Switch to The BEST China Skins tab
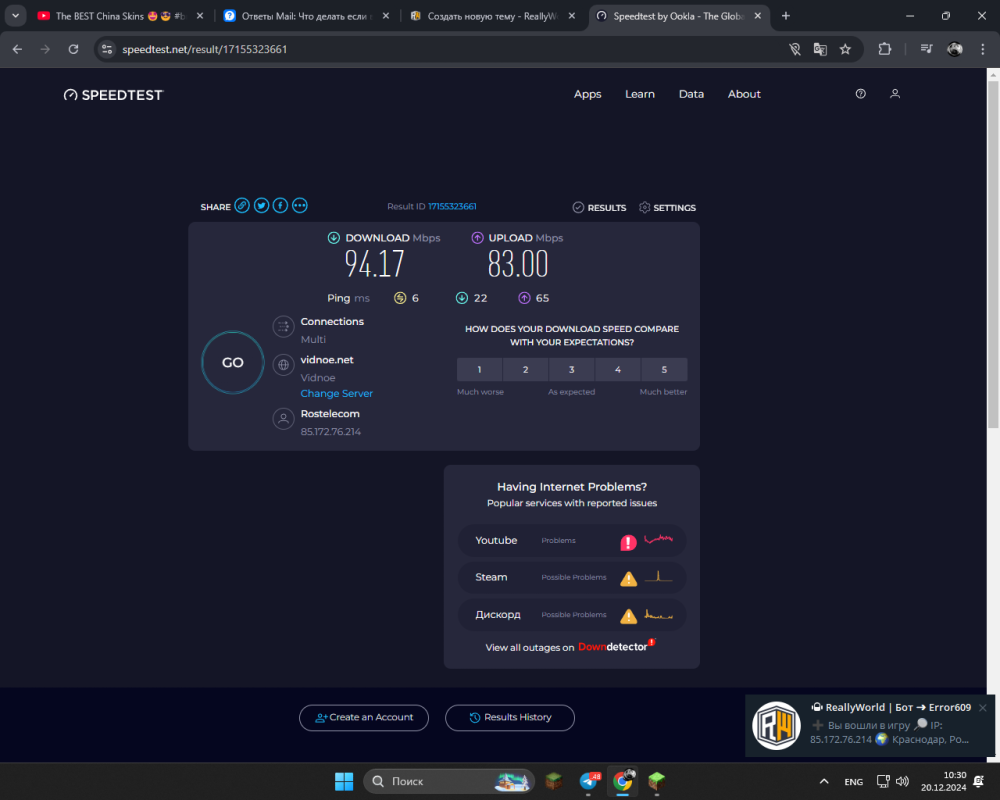The width and height of the screenshot is (1000, 800). point(120,16)
